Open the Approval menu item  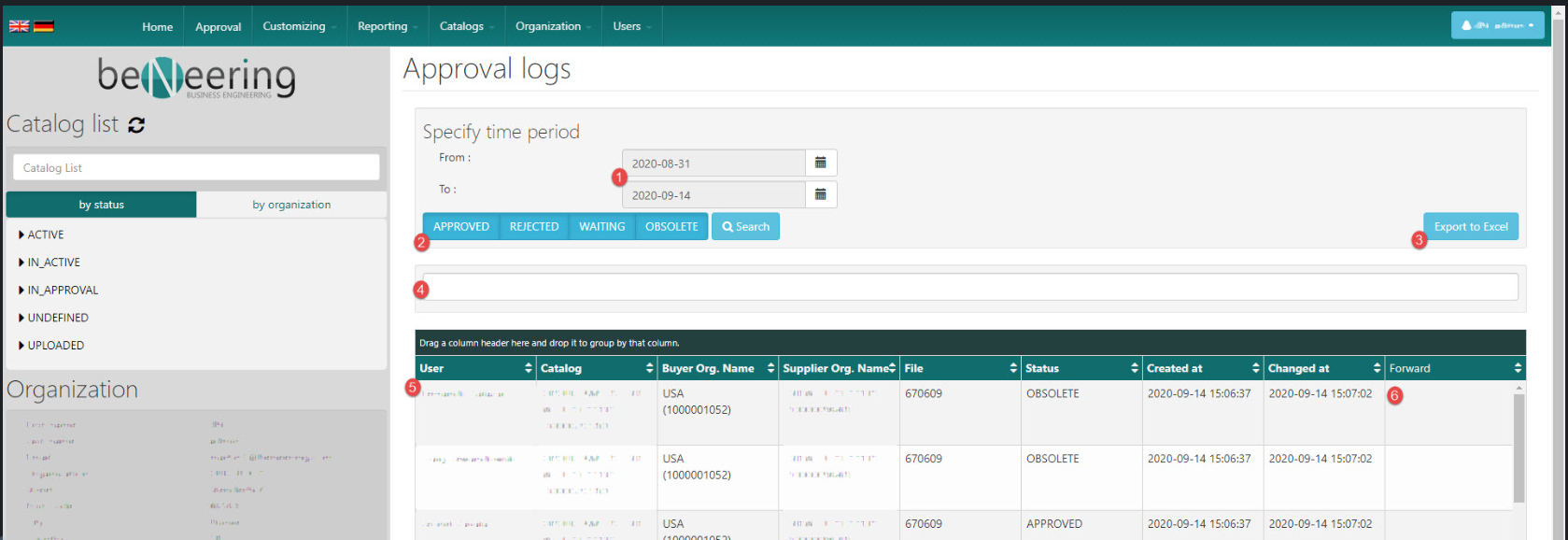218,27
